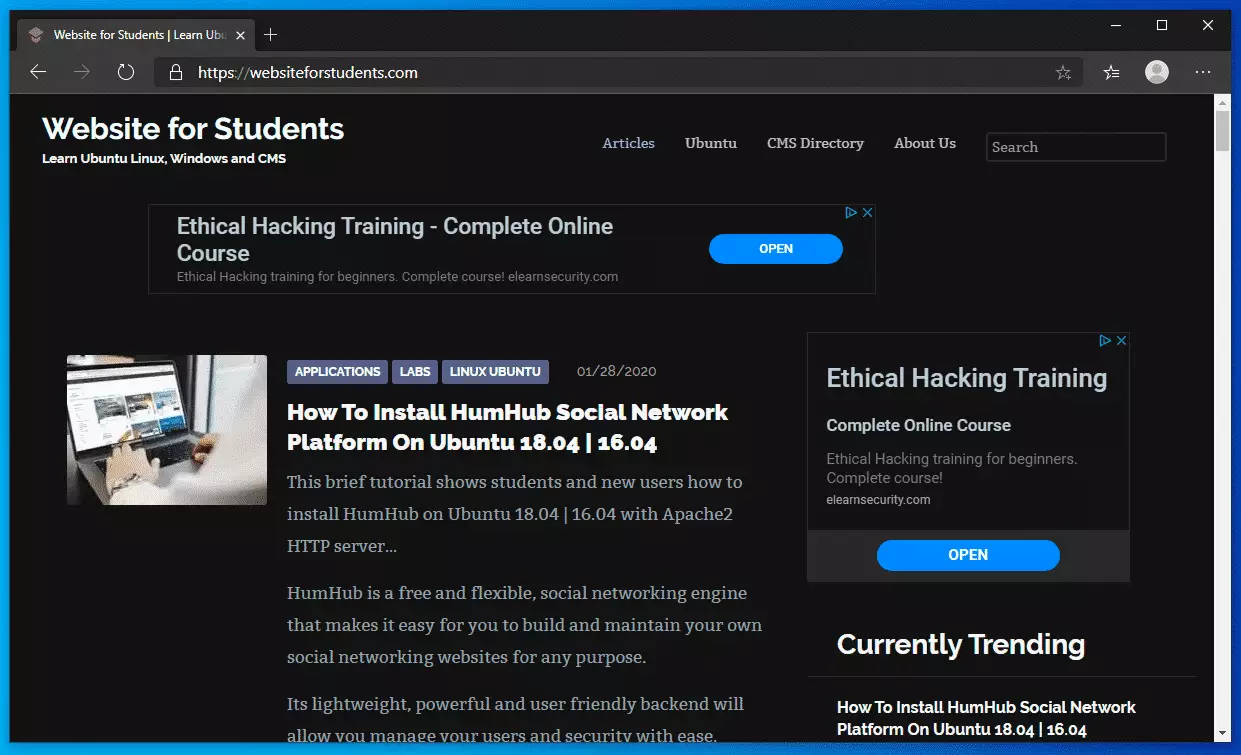Open browser settings and more menu
Viewport: 1241px width, 755px height.
pyautogui.click(x=1203, y=72)
